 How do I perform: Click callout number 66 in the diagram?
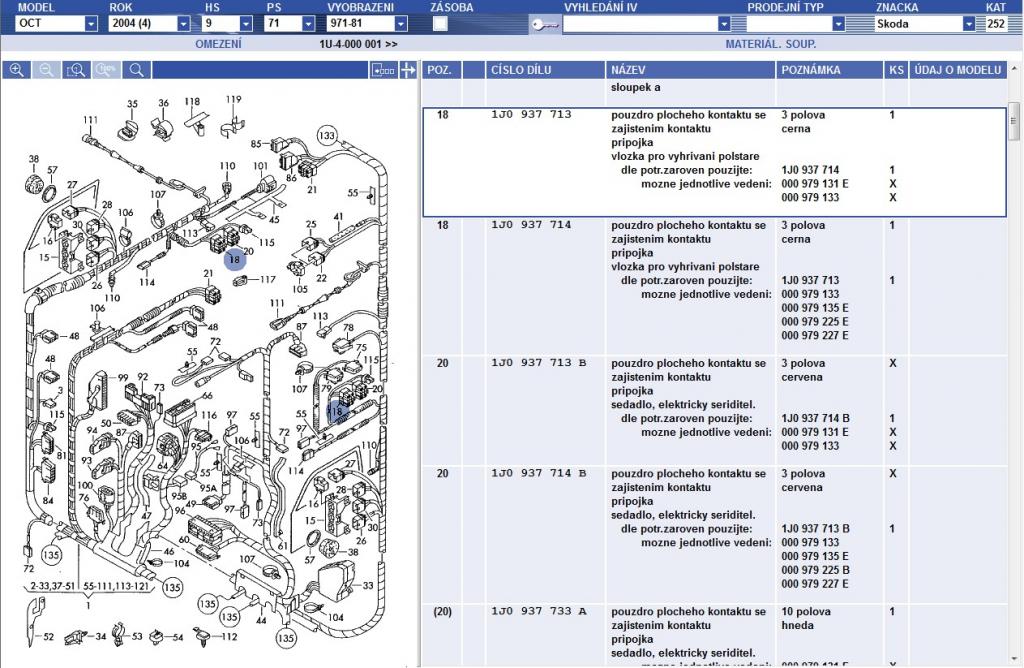coord(207,395)
